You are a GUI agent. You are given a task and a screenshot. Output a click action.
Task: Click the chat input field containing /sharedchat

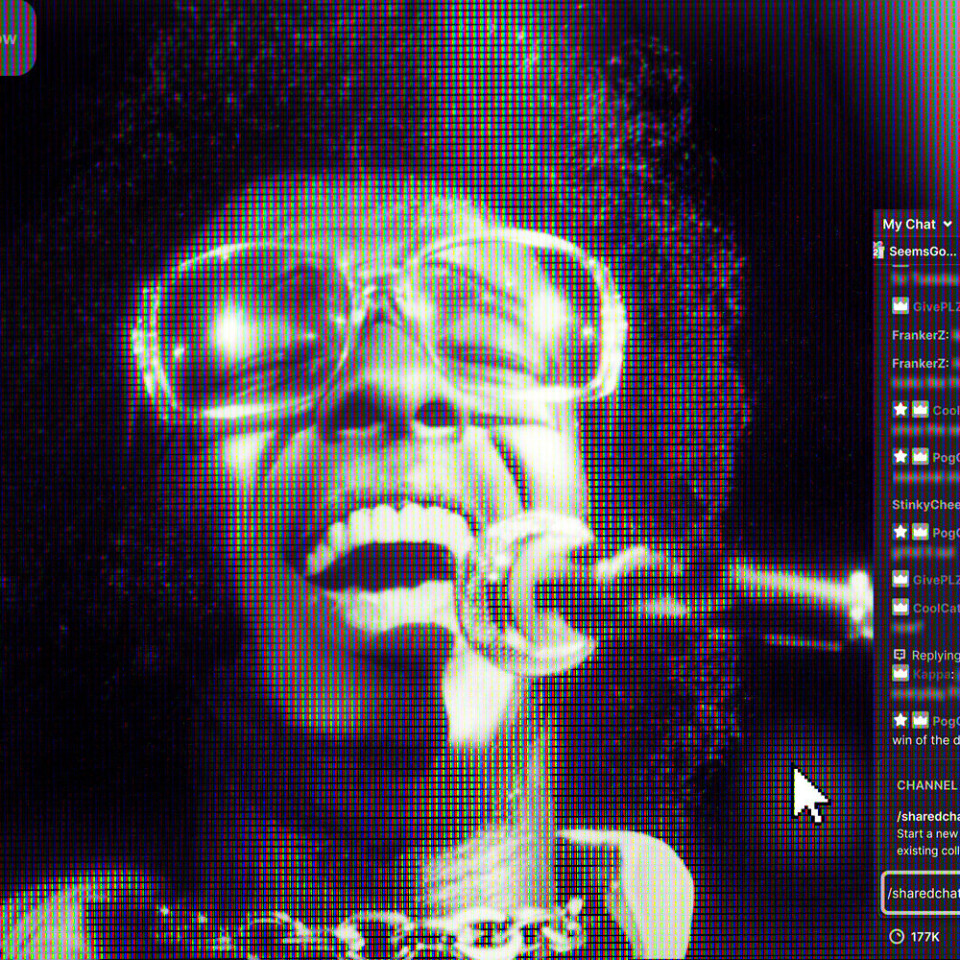pyautogui.click(x=921, y=892)
